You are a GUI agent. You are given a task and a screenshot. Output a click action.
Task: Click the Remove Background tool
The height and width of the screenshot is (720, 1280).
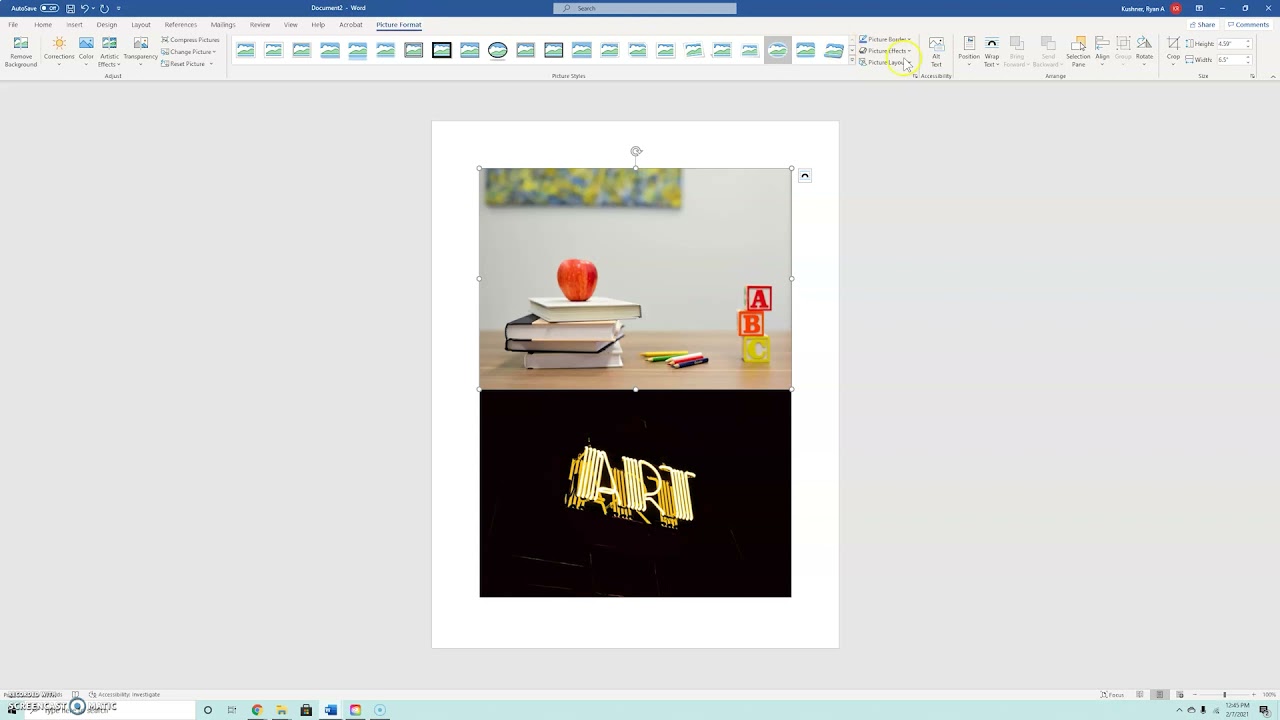coord(20,53)
